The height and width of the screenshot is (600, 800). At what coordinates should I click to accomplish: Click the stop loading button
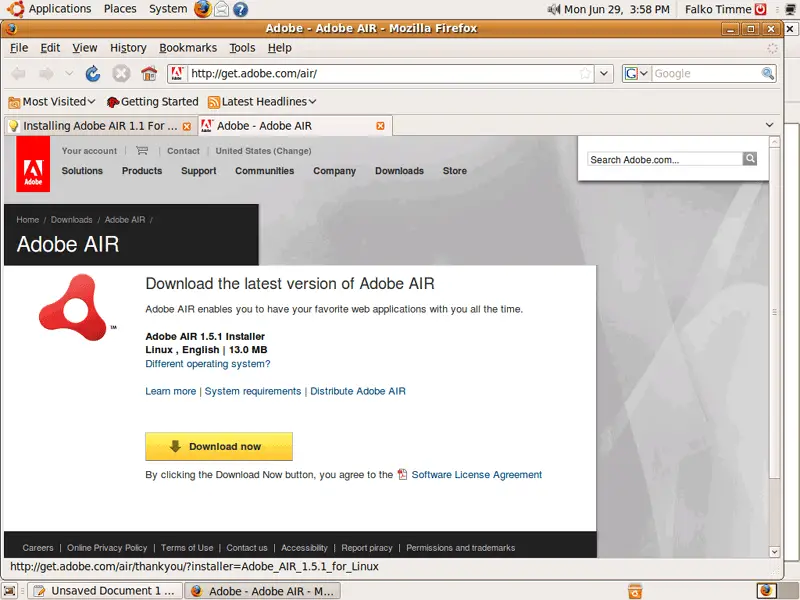click(x=121, y=74)
